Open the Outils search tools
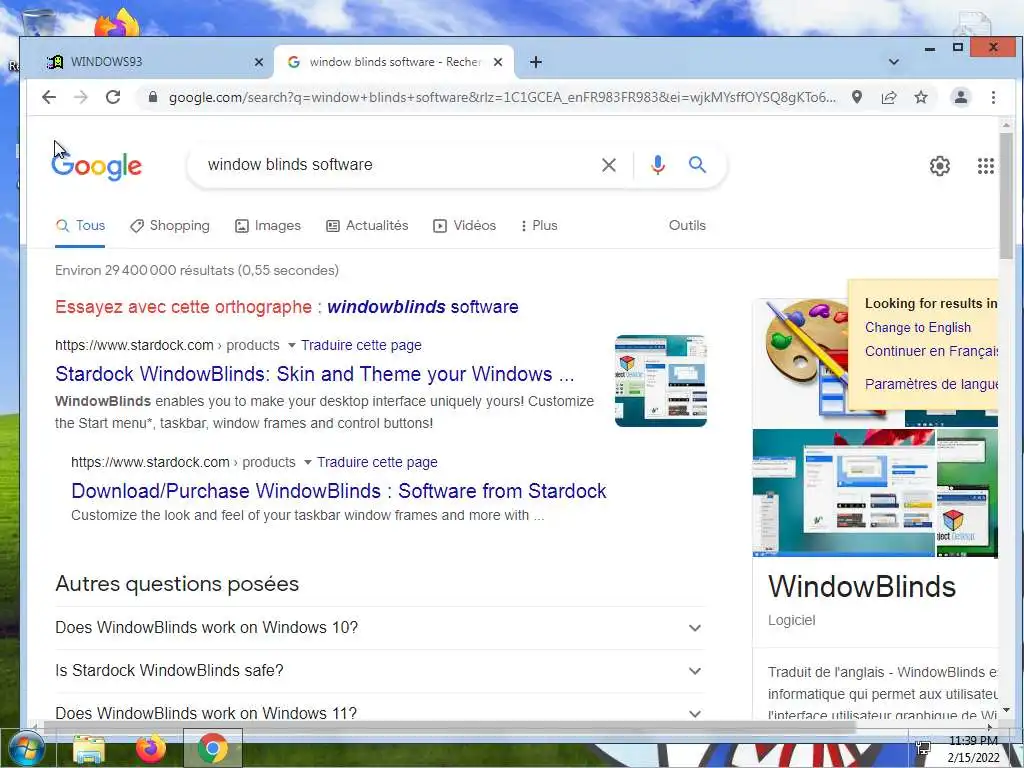Image resolution: width=1024 pixels, height=768 pixels. click(x=687, y=225)
